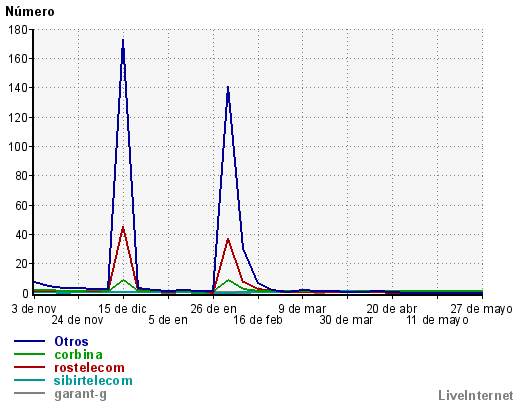Click the garant-g legend label

click(x=80, y=394)
